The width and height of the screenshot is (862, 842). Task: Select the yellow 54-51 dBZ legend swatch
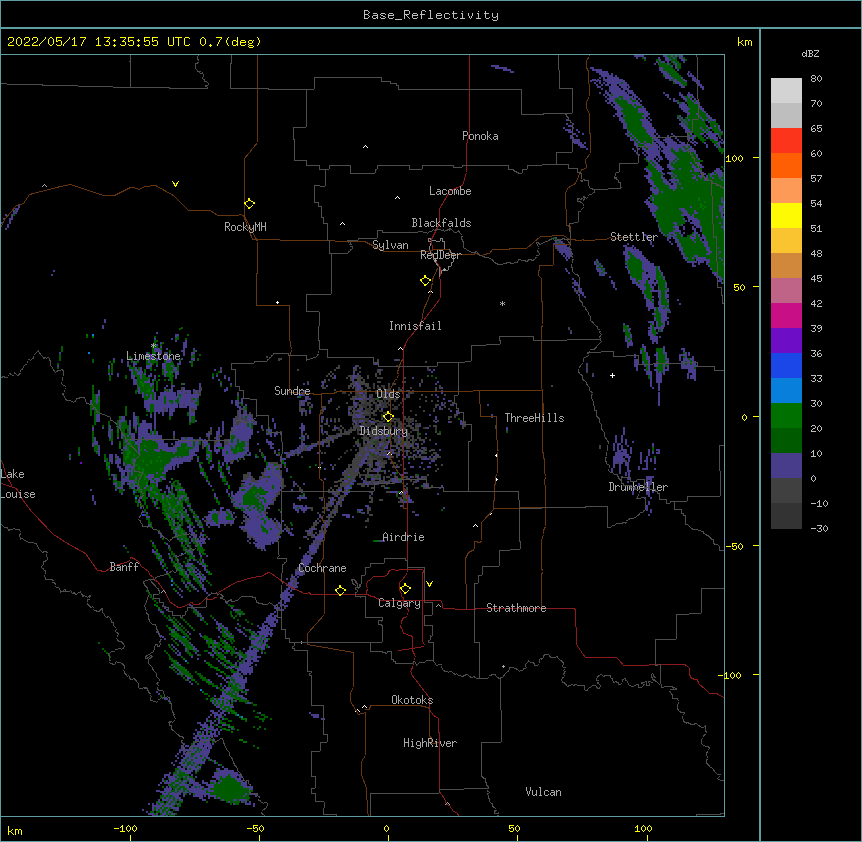point(786,215)
